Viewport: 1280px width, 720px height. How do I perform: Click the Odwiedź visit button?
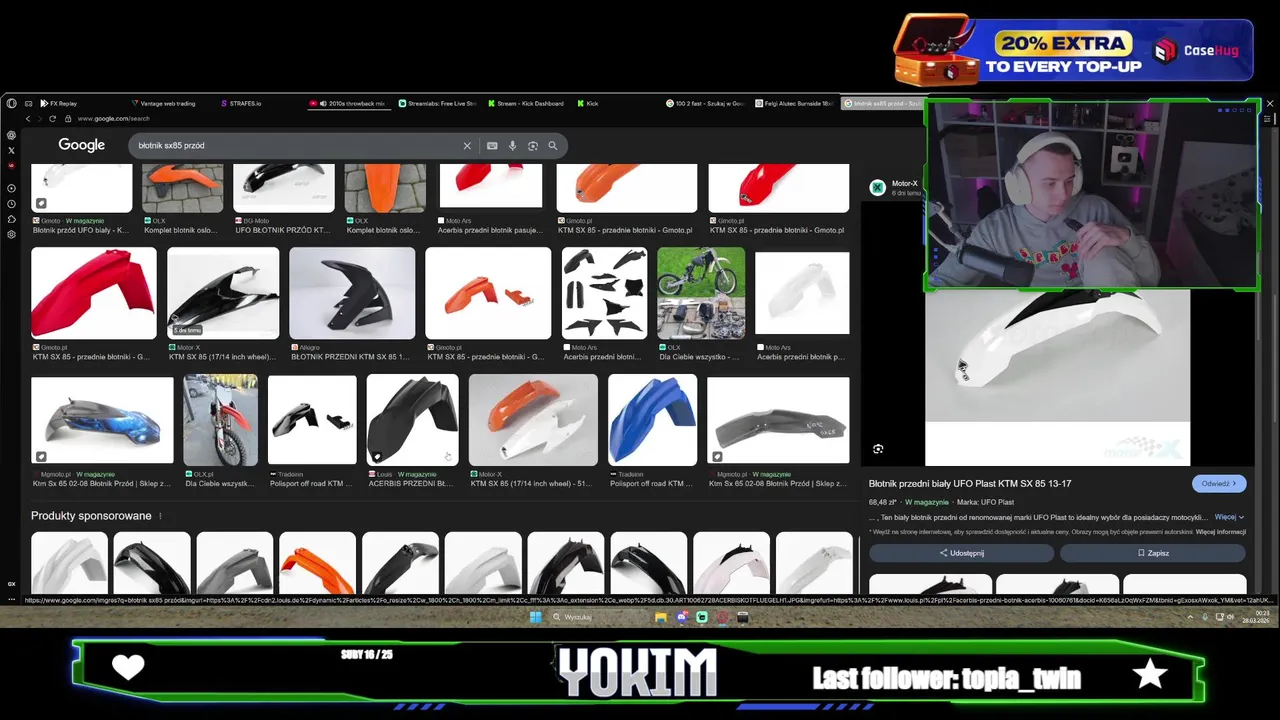[1219, 484]
